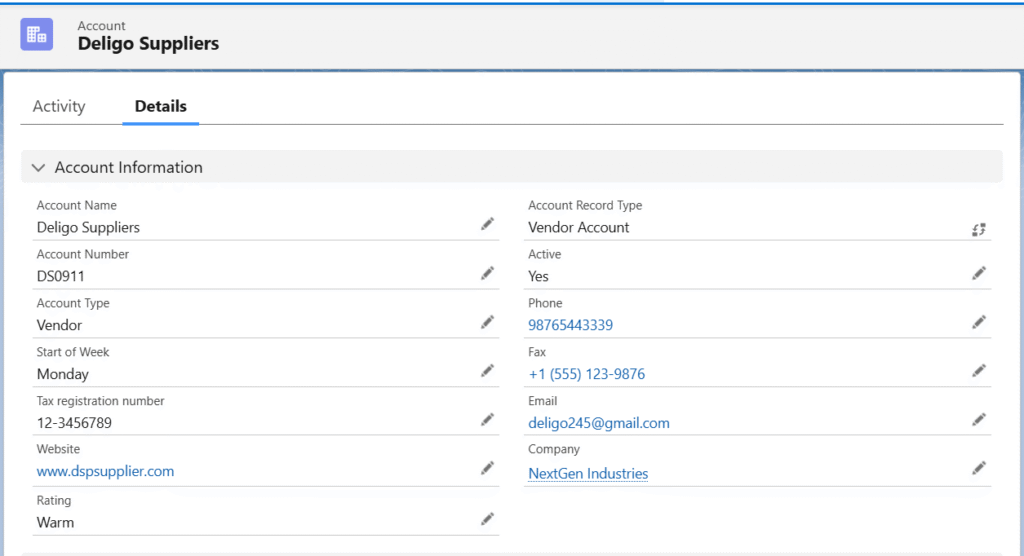
Task: Change Account Record Type icon
Action: point(979,229)
